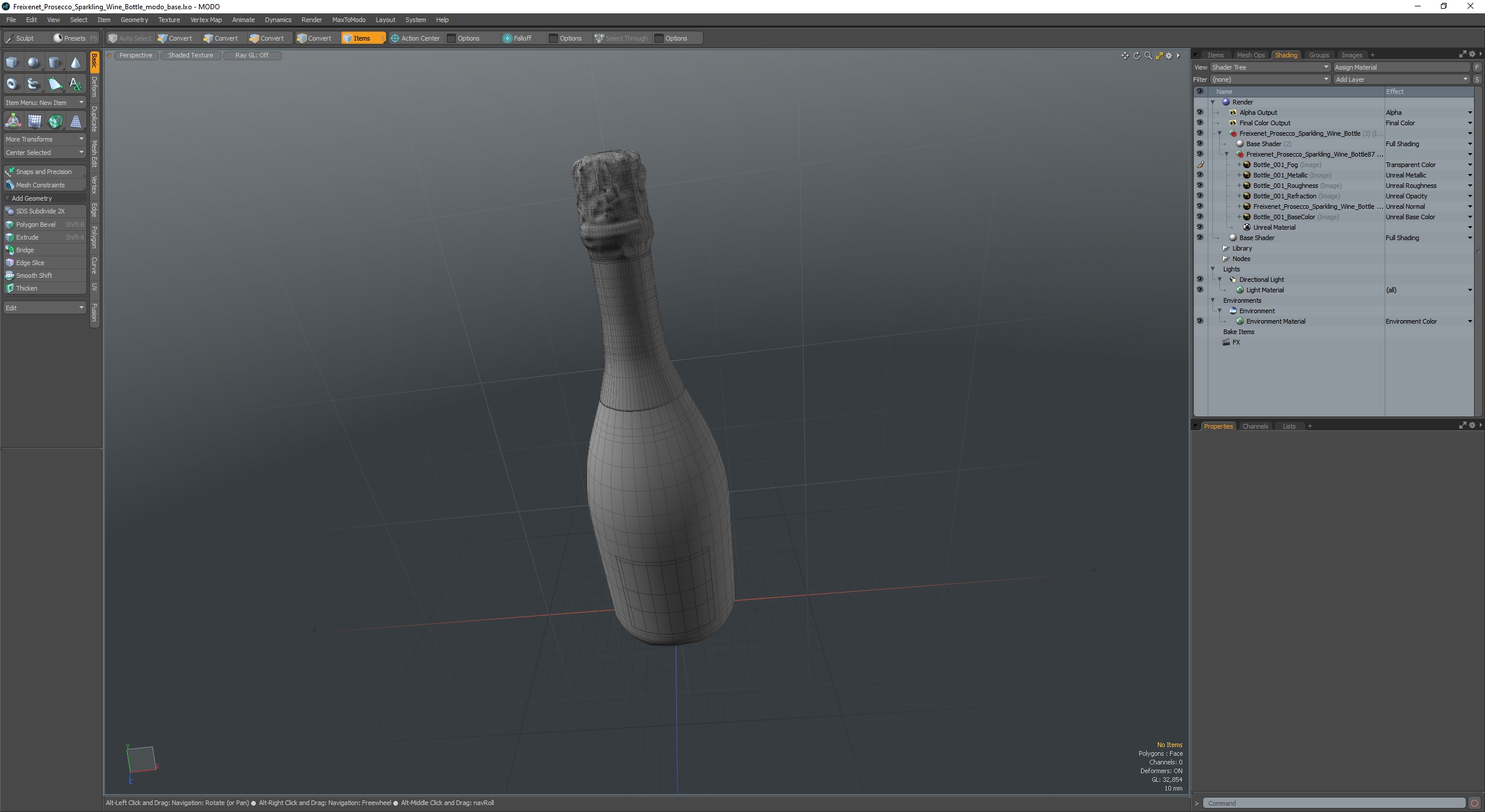Toggle the Ray GL: Off button
1485x812 pixels.
[x=252, y=56]
